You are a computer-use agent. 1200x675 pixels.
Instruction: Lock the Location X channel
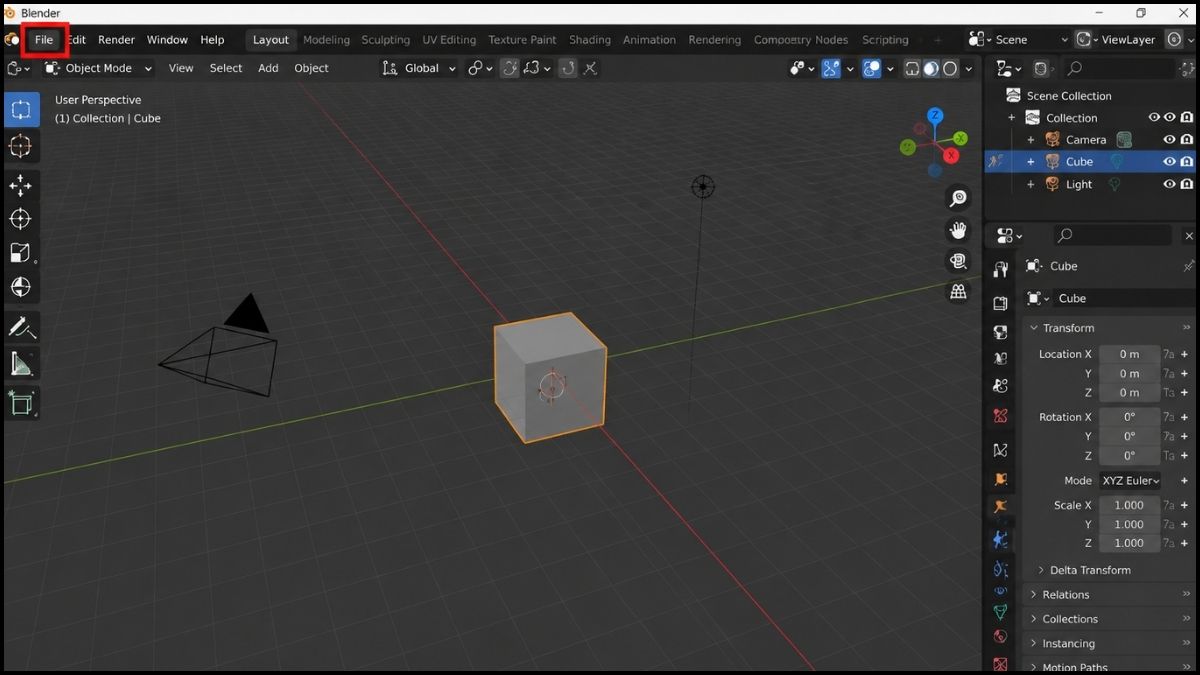tap(1168, 354)
